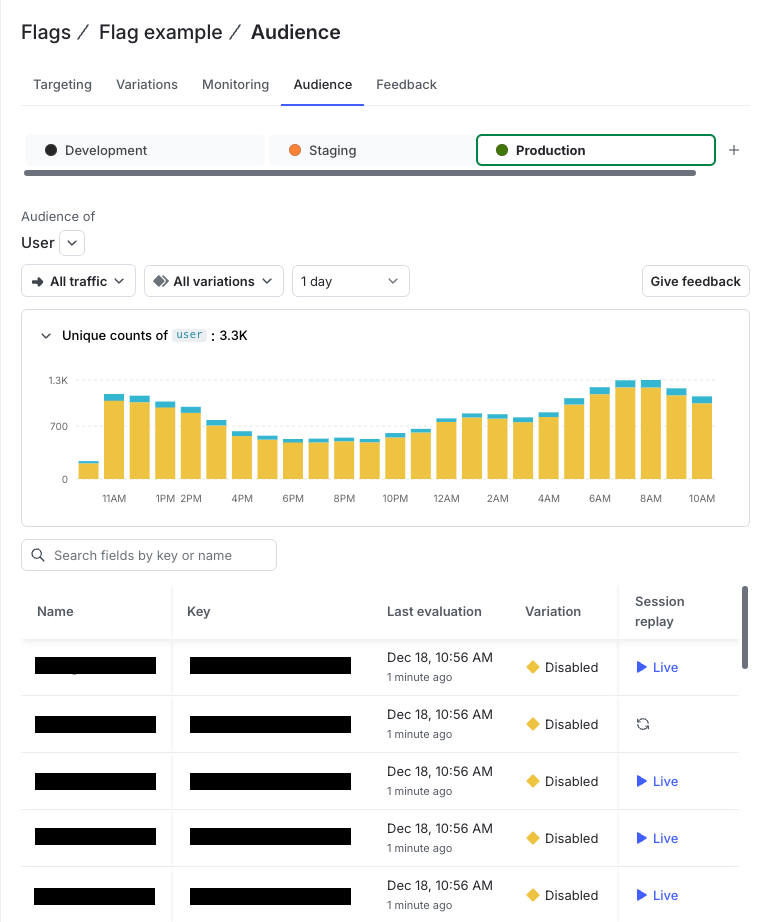
Task: Click the yellow Disabled diamond in the first row
Action: [533, 667]
